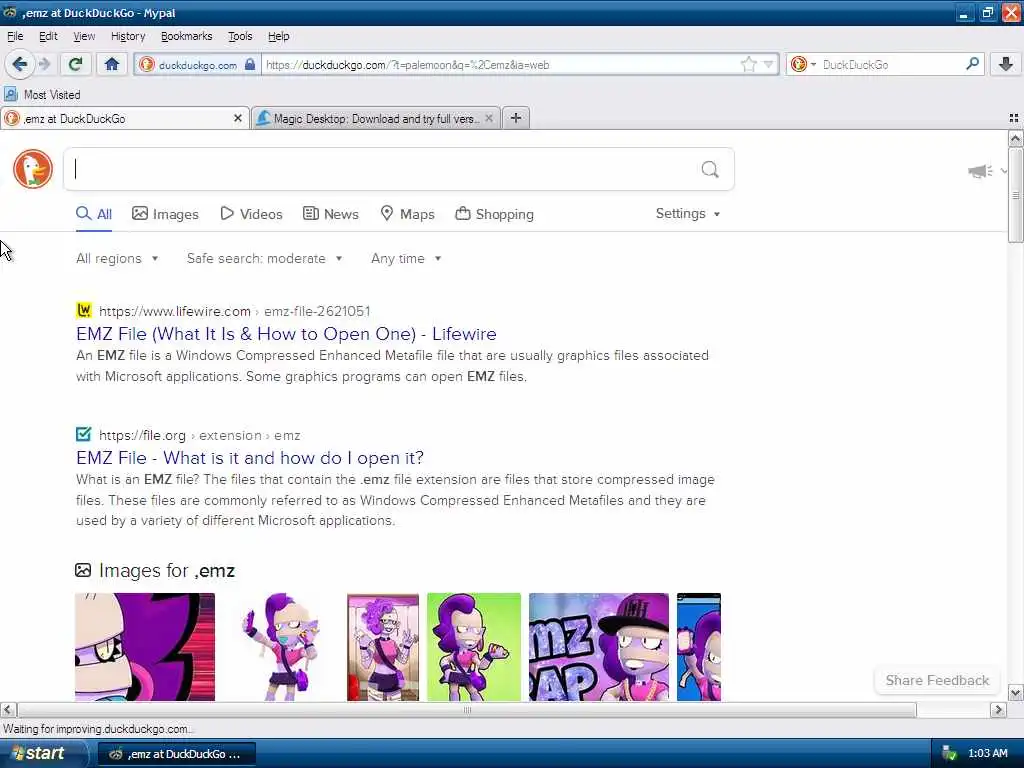
Task: Select the ',emz at DuckDuckGo' tab
Action: point(124,118)
